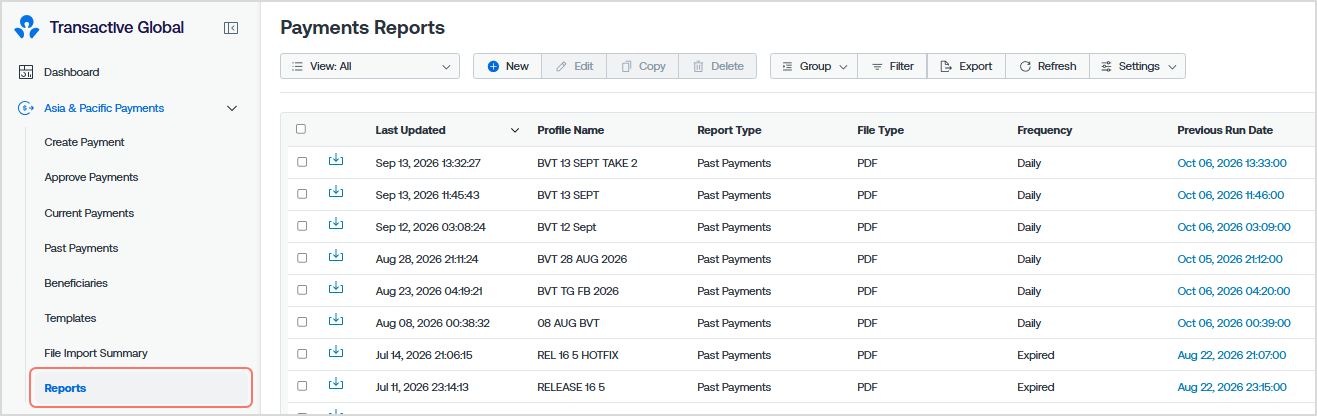Check the 08 AUG BVT row checkbox
This screenshot has width=1317, height=416.
coord(302,322)
